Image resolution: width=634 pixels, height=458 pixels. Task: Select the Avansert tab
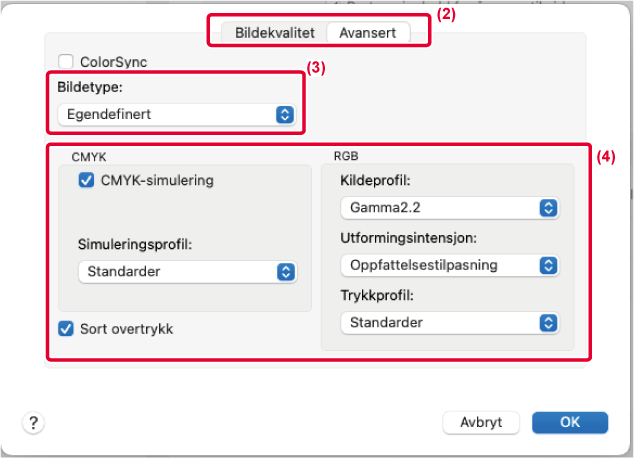click(x=368, y=33)
